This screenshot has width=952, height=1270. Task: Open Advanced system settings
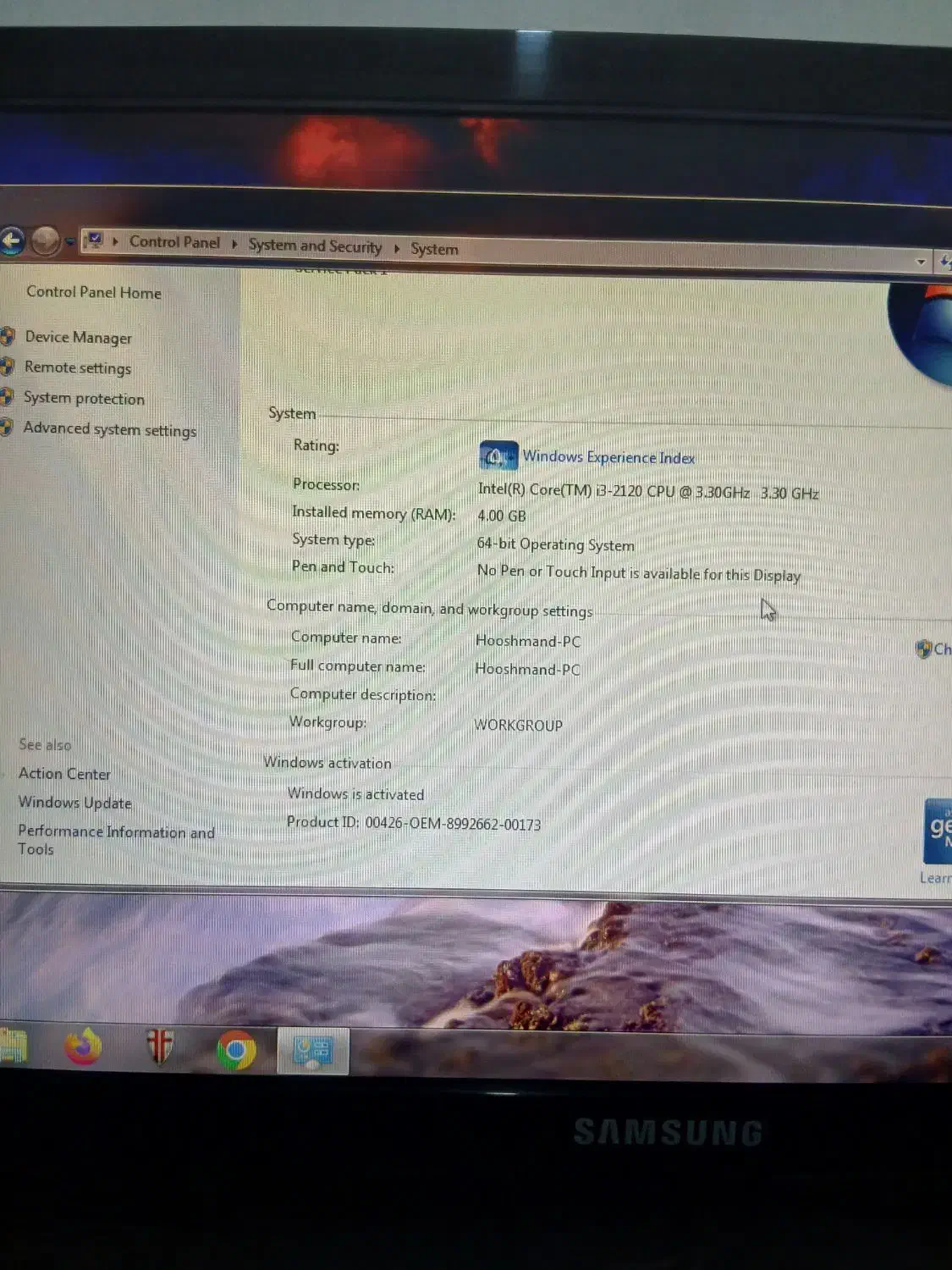tap(110, 429)
